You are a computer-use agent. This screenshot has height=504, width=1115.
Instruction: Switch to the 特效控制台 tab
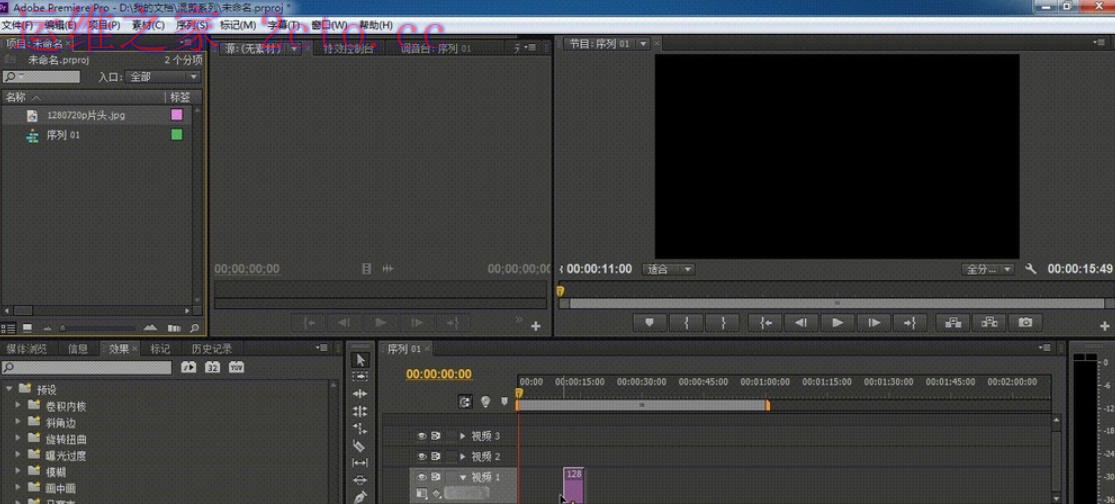[x=348, y=48]
